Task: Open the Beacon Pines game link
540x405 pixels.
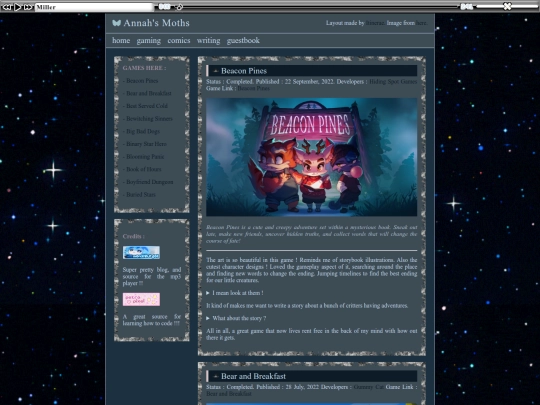Action: click(253, 89)
